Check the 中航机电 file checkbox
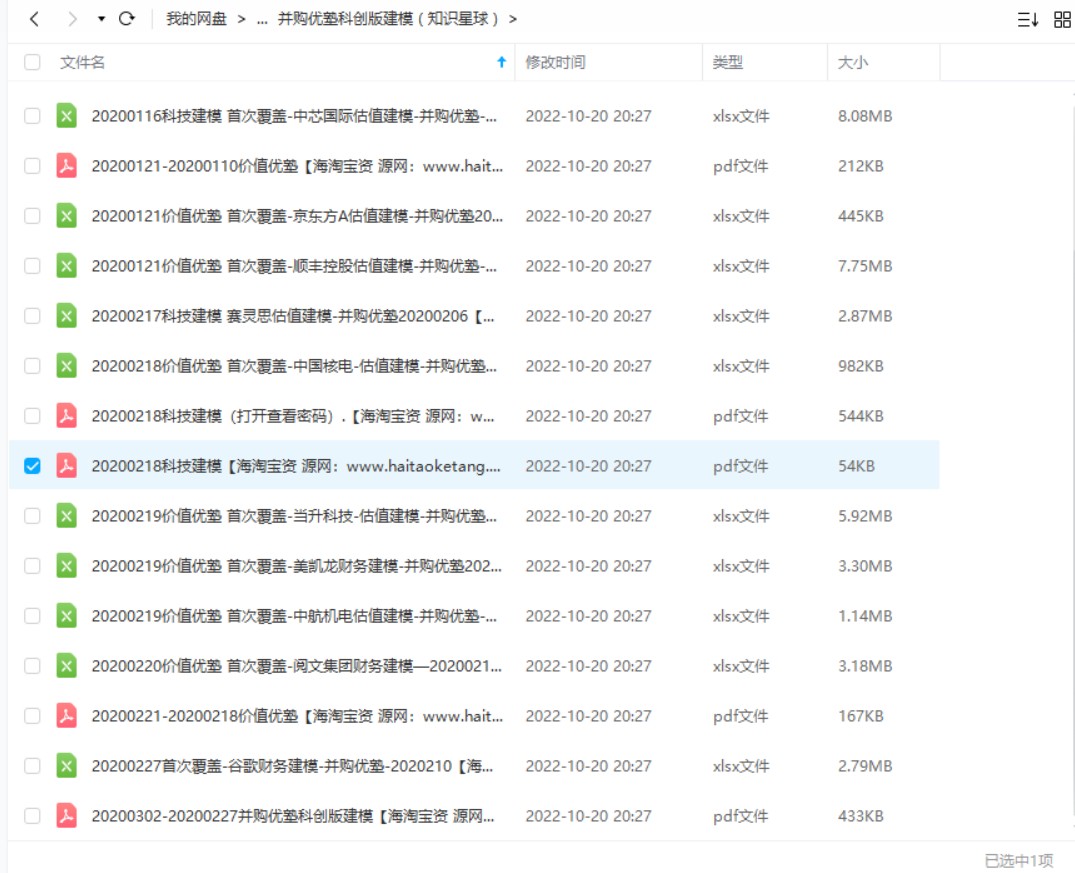 pos(32,616)
